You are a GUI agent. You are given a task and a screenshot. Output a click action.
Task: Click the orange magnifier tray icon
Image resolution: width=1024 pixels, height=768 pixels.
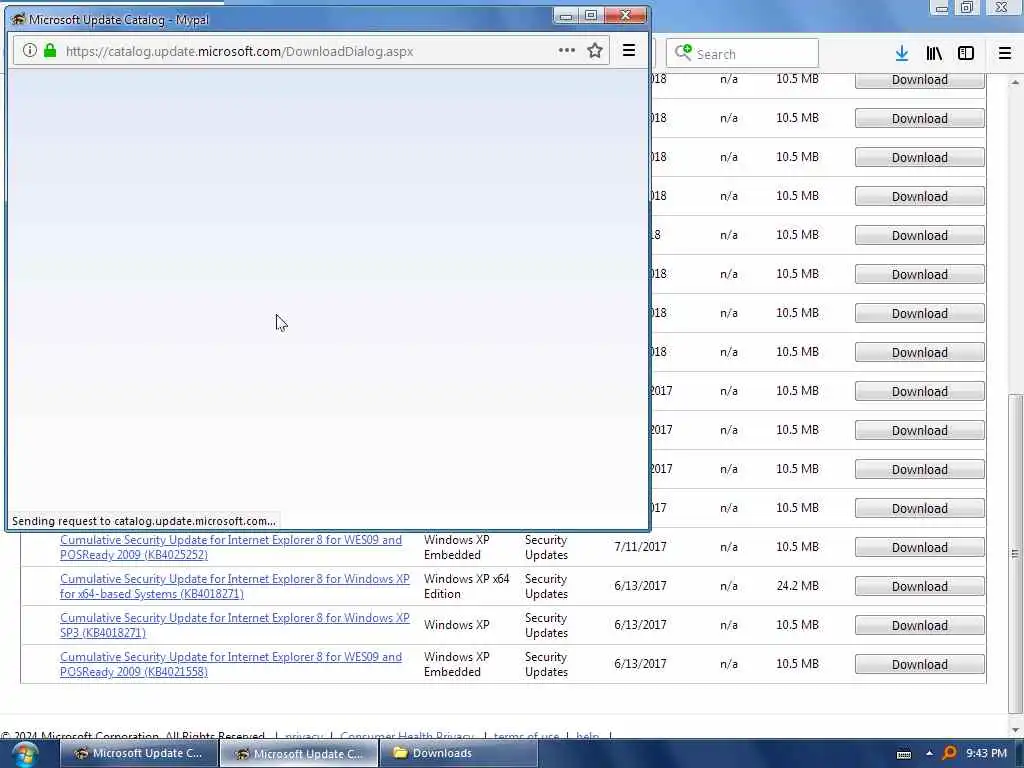click(x=950, y=753)
